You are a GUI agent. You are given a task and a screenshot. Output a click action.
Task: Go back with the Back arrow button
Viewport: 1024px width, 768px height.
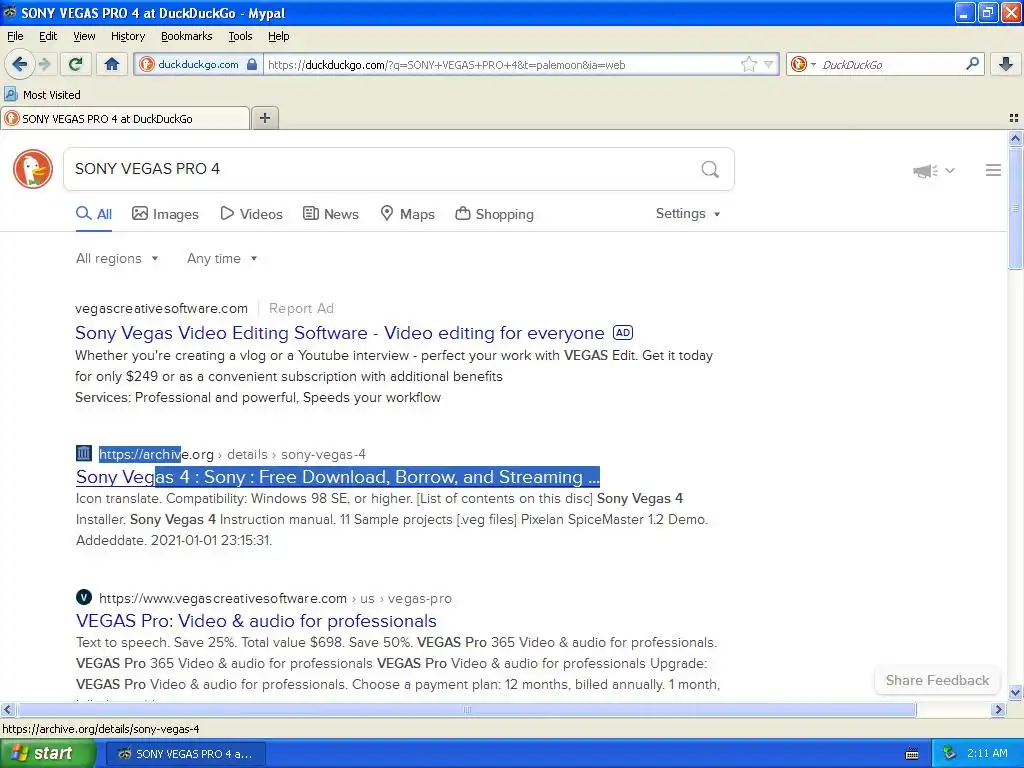[x=18, y=64]
